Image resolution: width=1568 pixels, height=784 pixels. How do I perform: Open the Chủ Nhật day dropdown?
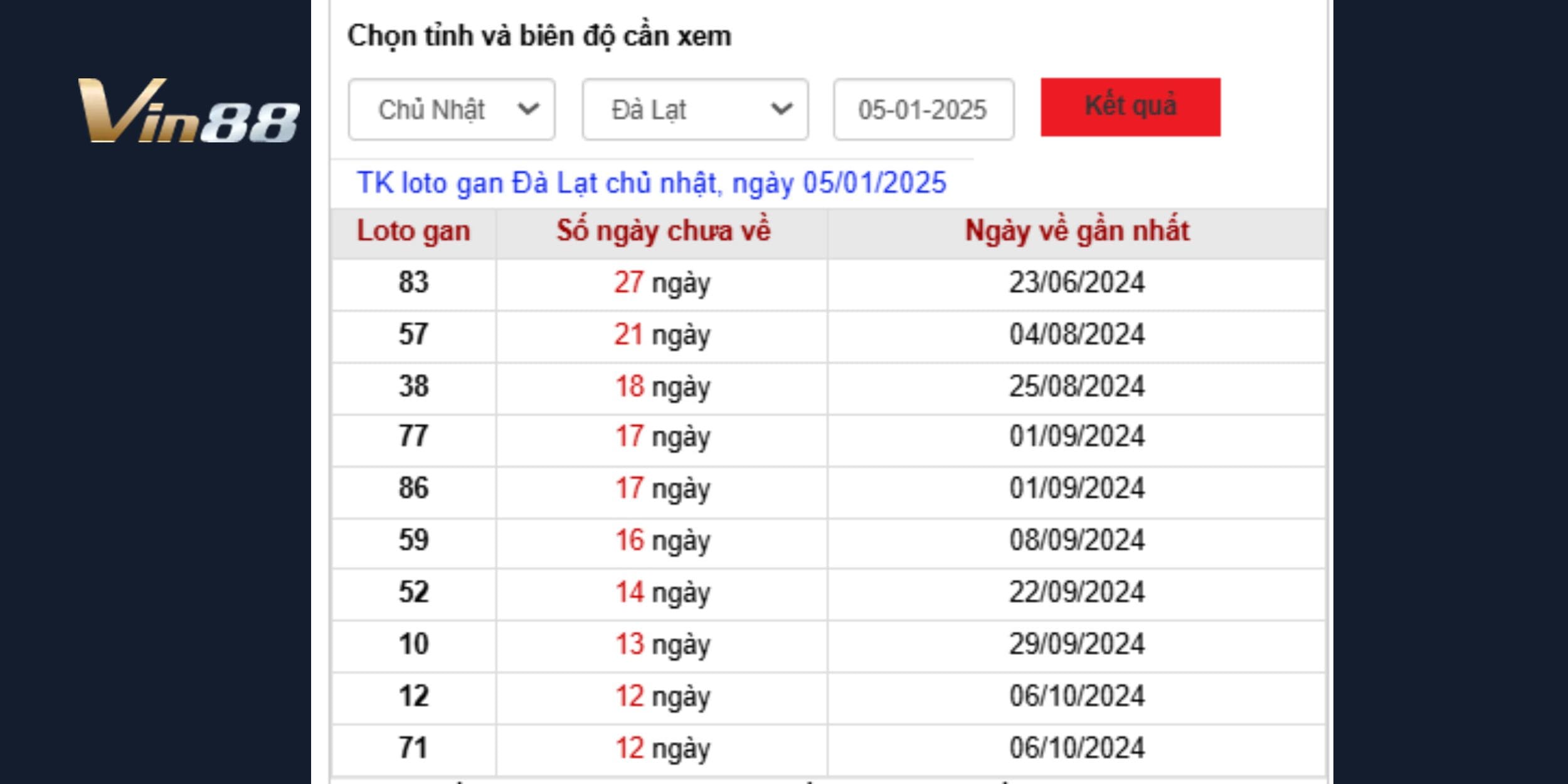click(452, 109)
